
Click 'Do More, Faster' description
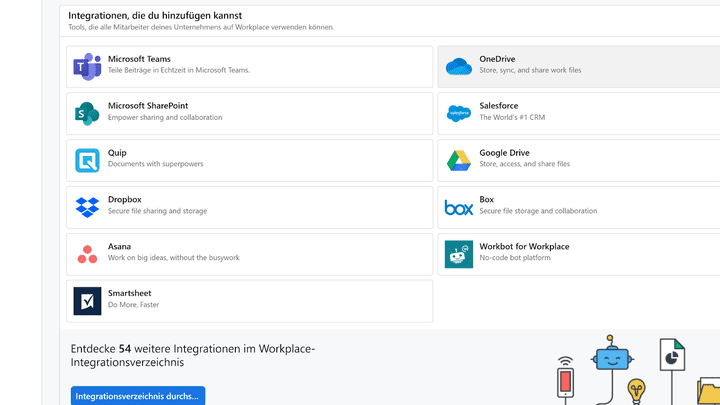point(133,304)
